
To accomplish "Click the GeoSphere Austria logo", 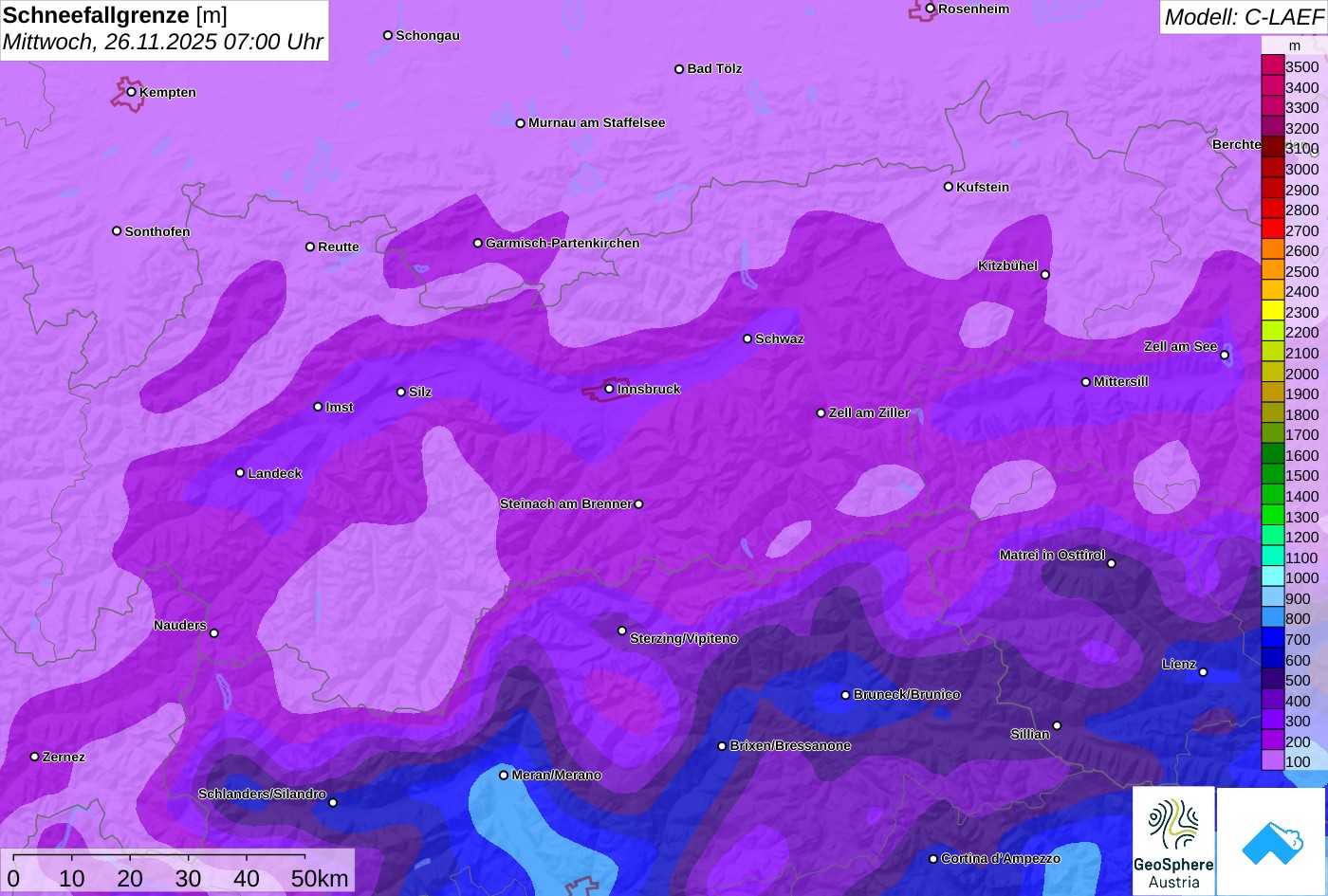I will click(1173, 841).
